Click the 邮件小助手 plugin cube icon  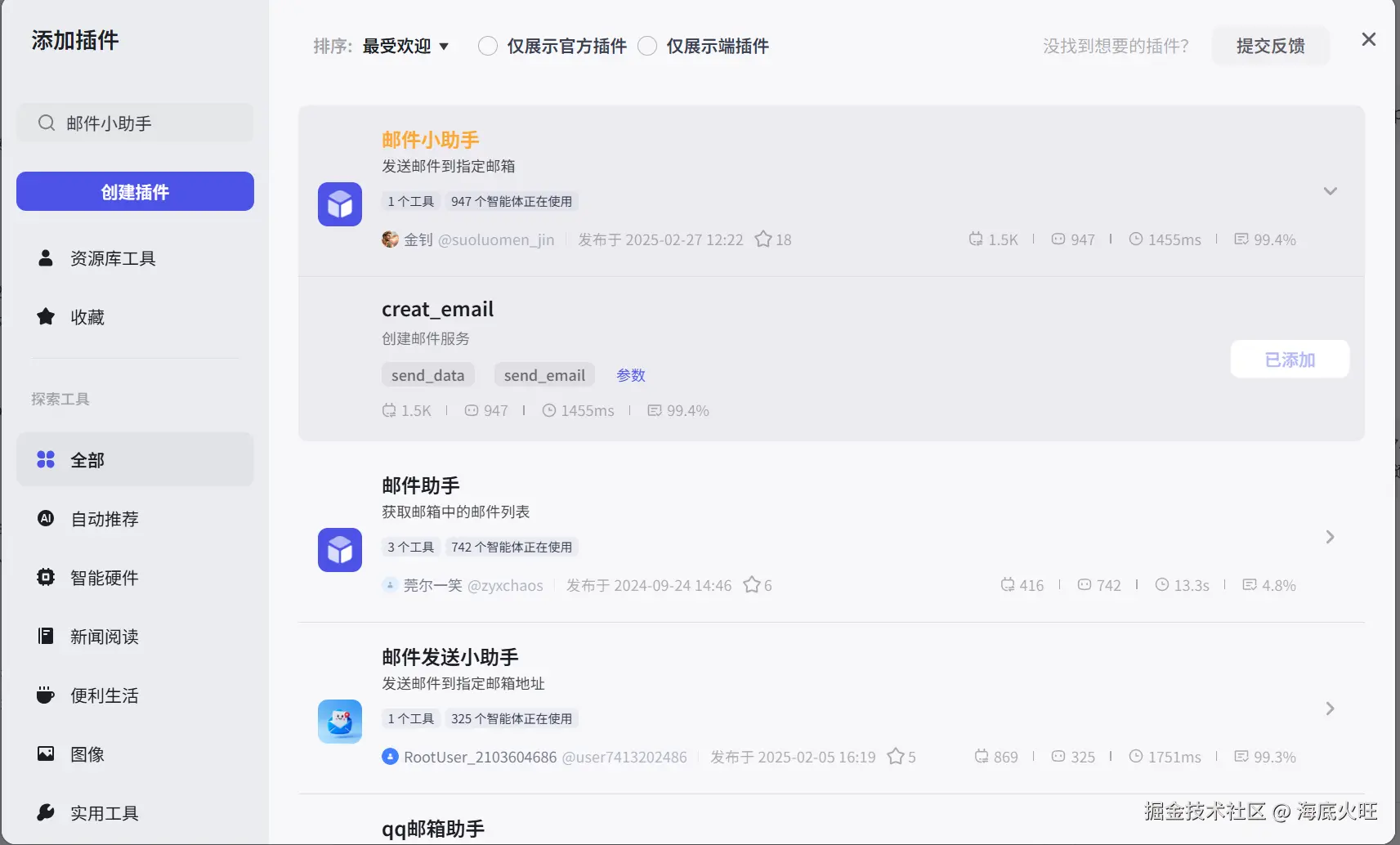[340, 204]
